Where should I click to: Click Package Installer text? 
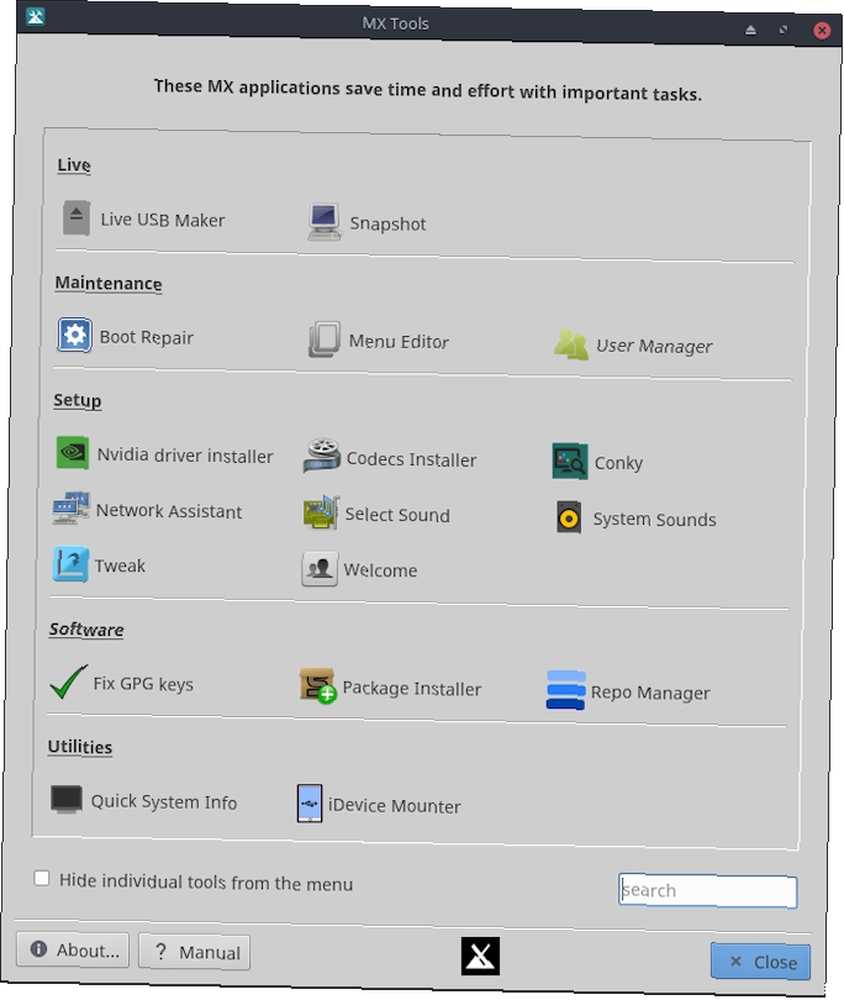pyautogui.click(x=411, y=688)
